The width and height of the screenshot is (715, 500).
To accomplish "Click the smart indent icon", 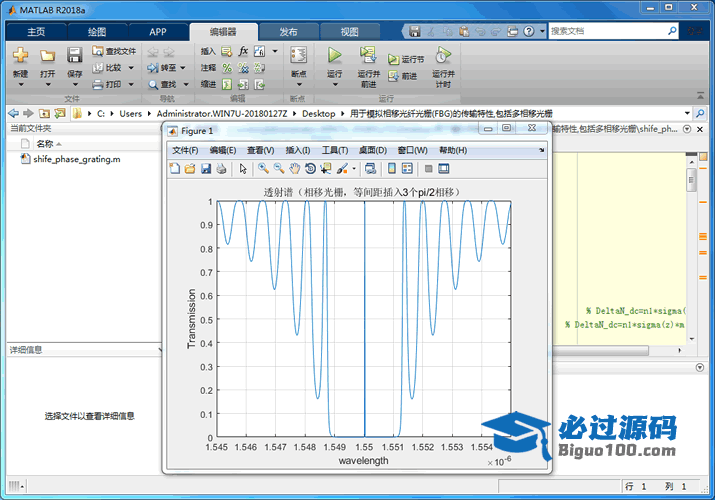I will (227, 84).
